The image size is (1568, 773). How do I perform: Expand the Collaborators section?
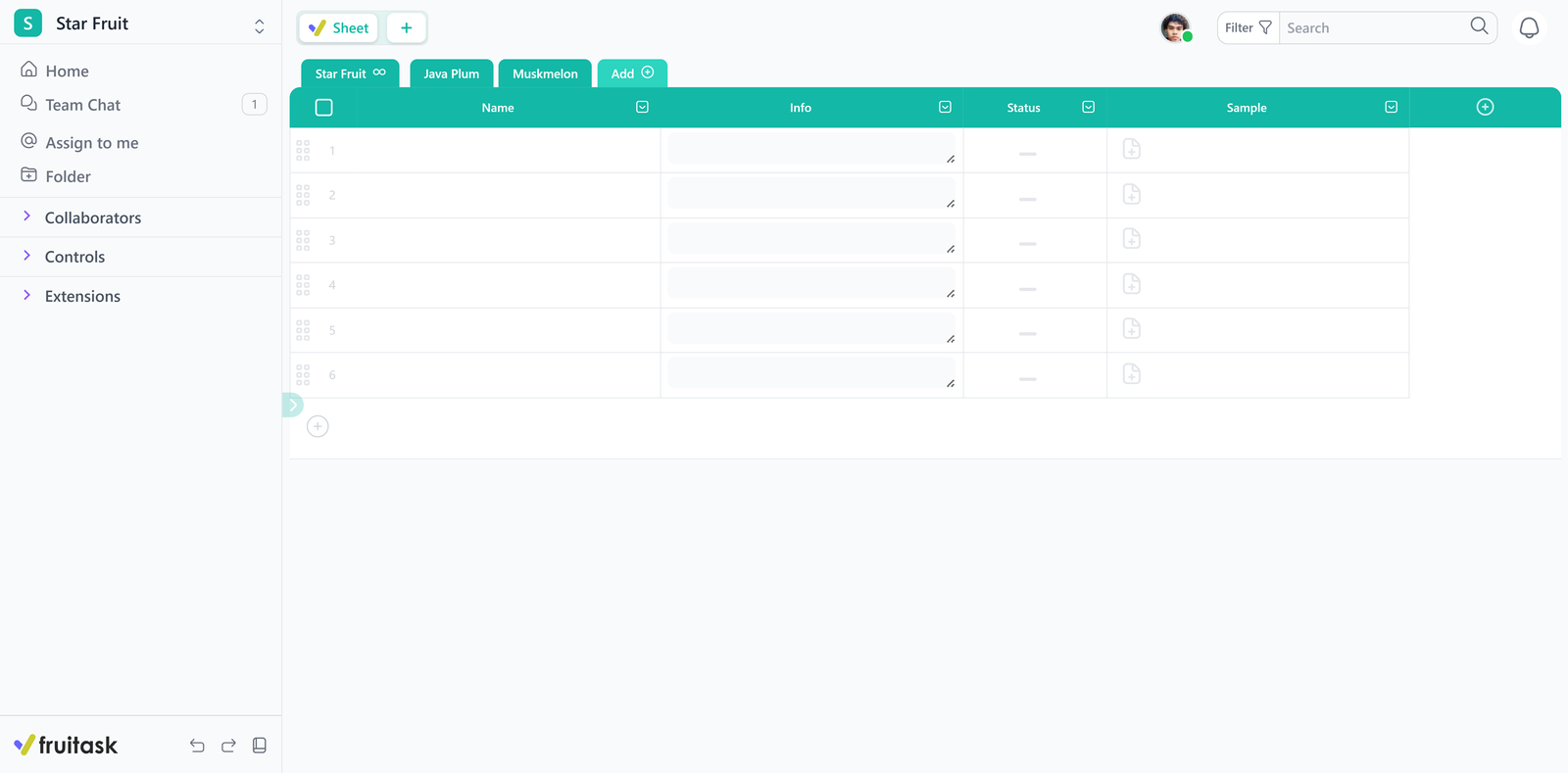pyautogui.click(x=92, y=217)
